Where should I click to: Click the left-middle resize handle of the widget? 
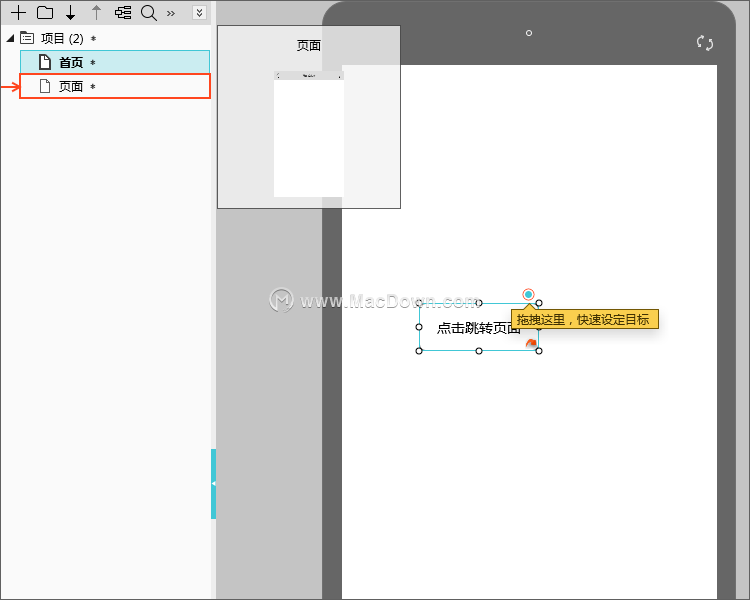(x=419, y=327)
